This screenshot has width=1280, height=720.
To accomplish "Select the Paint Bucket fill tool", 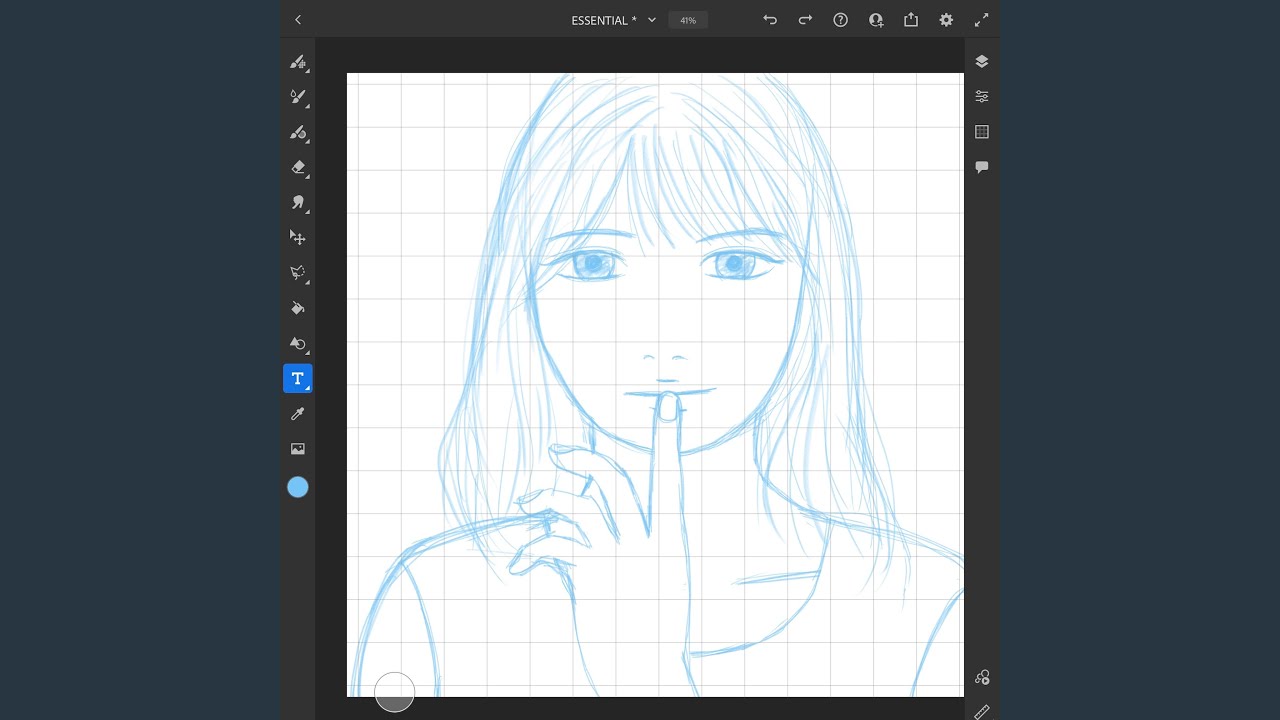I will pyautogui.click(x=297, y=308).
